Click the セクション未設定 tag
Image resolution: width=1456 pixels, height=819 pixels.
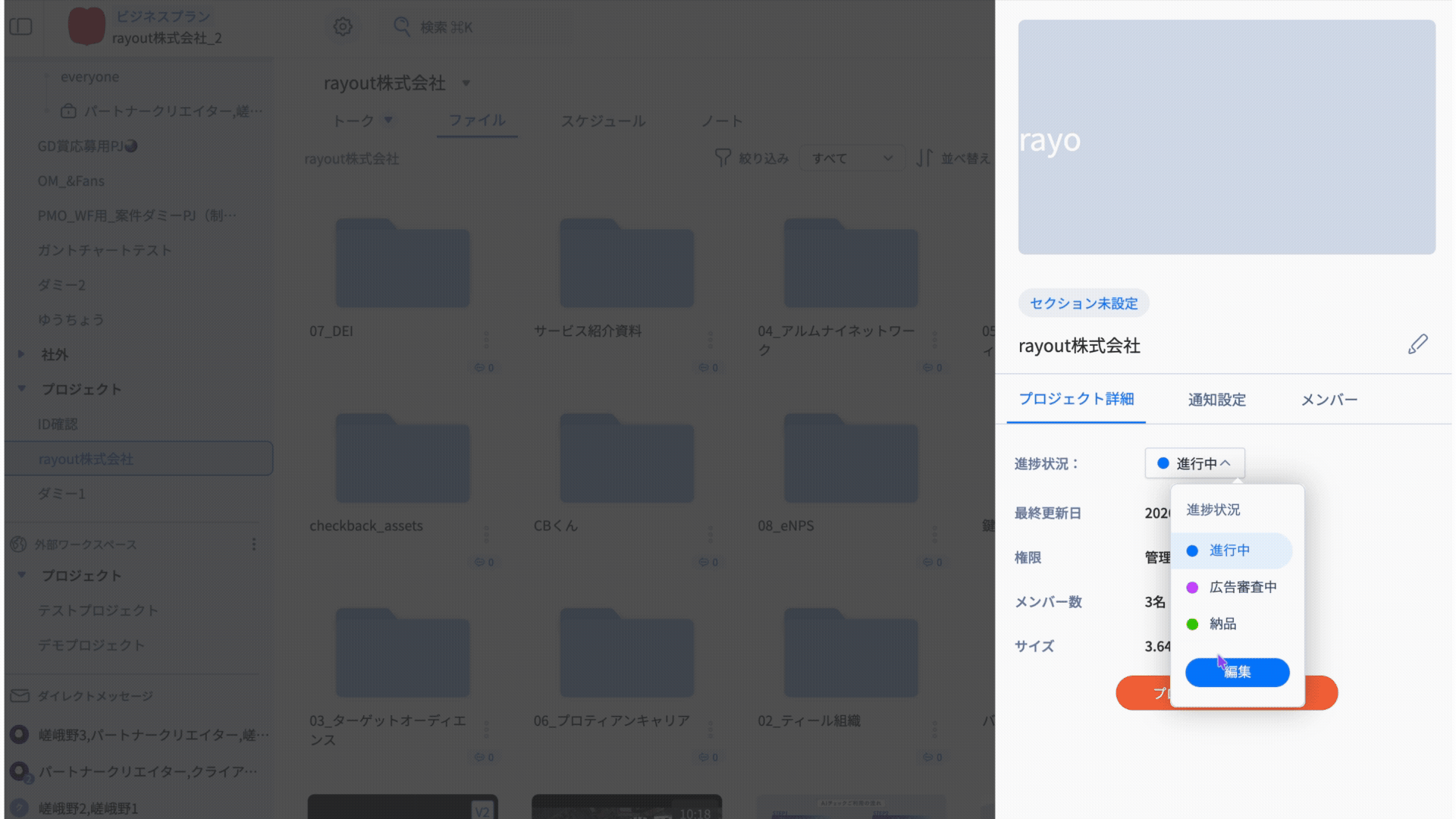pyautogui.click(x=1083, y=303)
